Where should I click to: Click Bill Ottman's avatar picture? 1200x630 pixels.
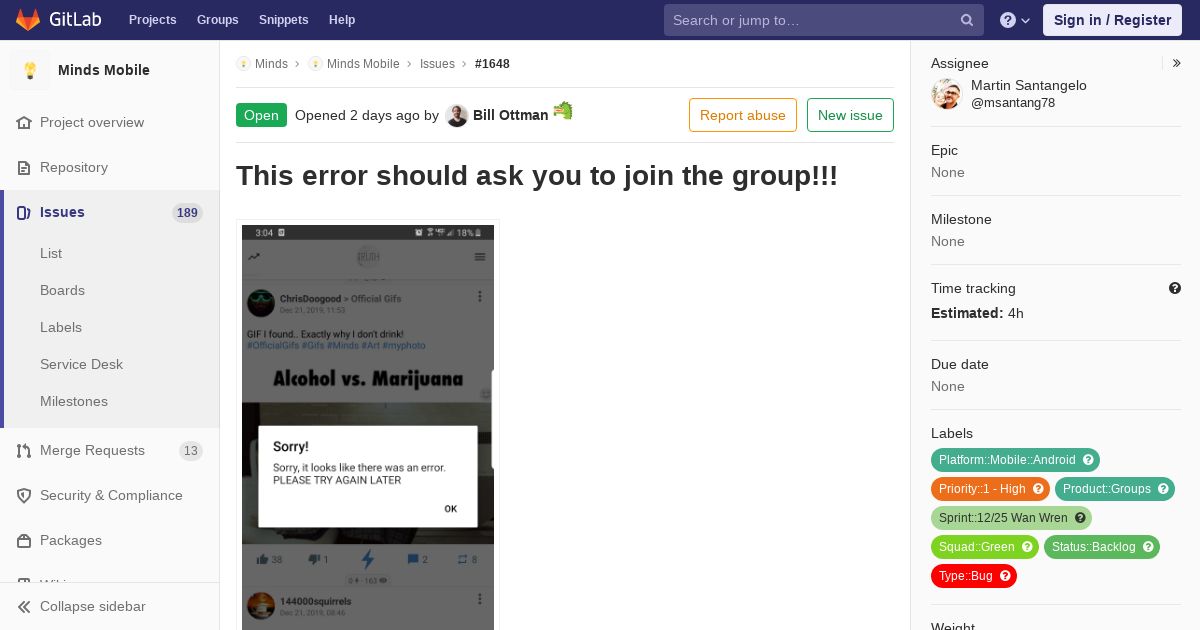tap(457, 115)
